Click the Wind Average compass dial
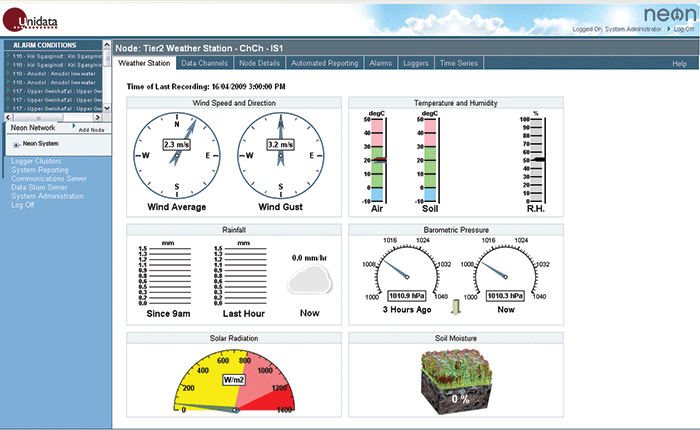Image resolution: width=700 pixels, height=430 pixels. click(176, 155)
